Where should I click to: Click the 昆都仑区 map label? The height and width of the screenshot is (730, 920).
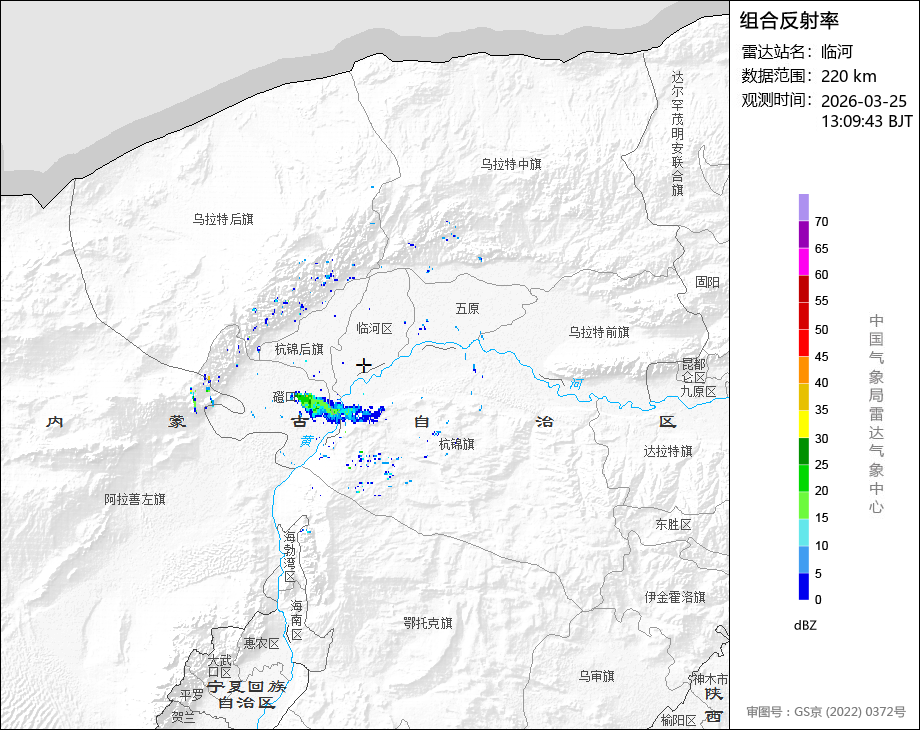[x=694, y=371]
